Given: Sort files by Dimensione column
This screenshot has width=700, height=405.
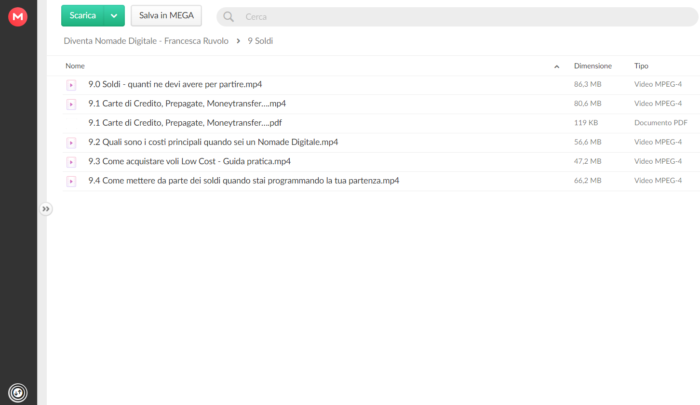Looking at the screenshot, I should (x=592, y=66).
